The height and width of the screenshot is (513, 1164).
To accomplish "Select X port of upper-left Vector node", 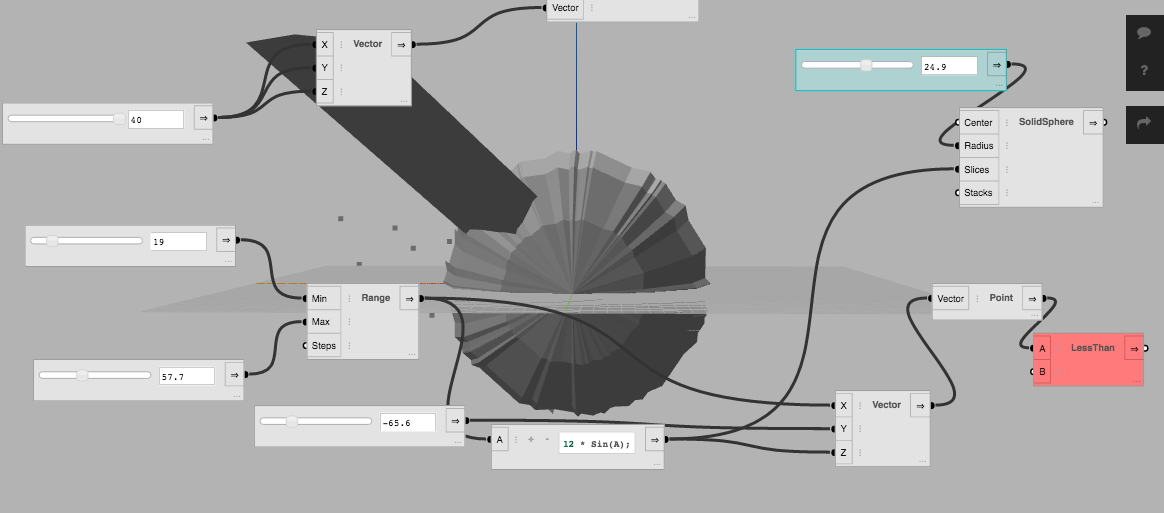I will pyautogui.click(x=324, y=45).
